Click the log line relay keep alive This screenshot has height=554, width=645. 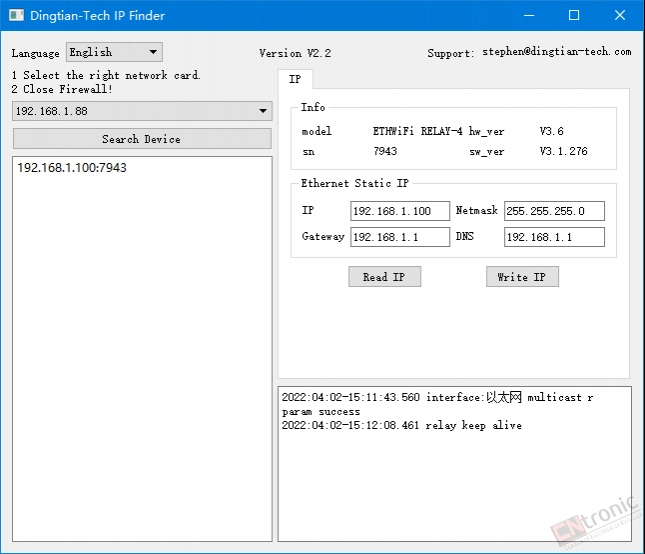401,425
